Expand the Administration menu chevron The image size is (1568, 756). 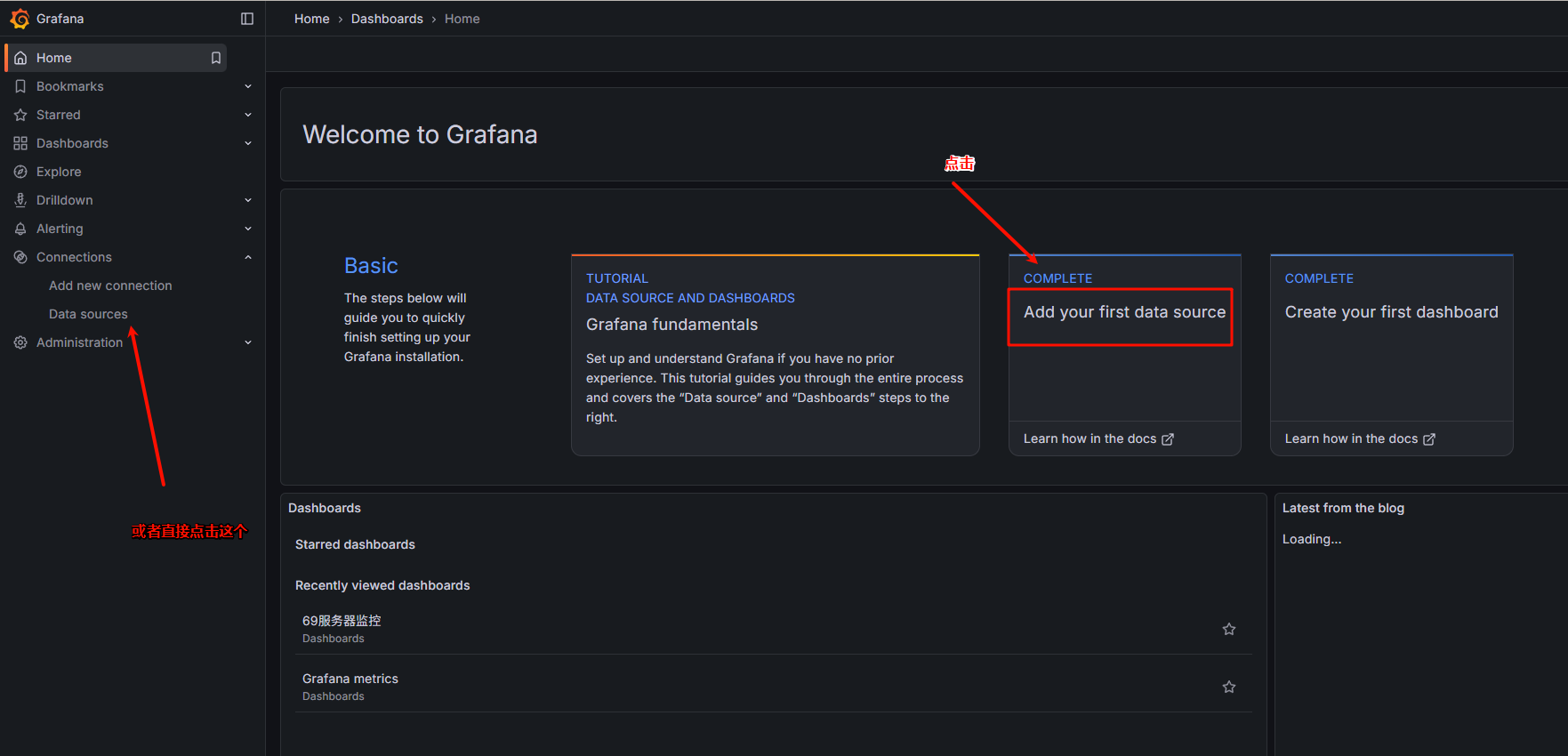pos(248,342)
